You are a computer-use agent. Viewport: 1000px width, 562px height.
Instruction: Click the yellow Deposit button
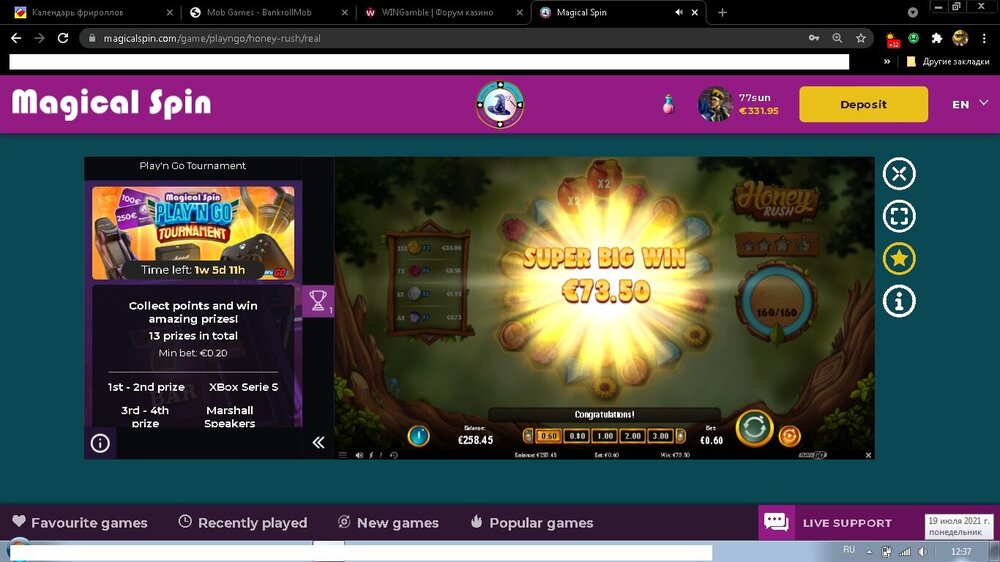tap(863, 104)
